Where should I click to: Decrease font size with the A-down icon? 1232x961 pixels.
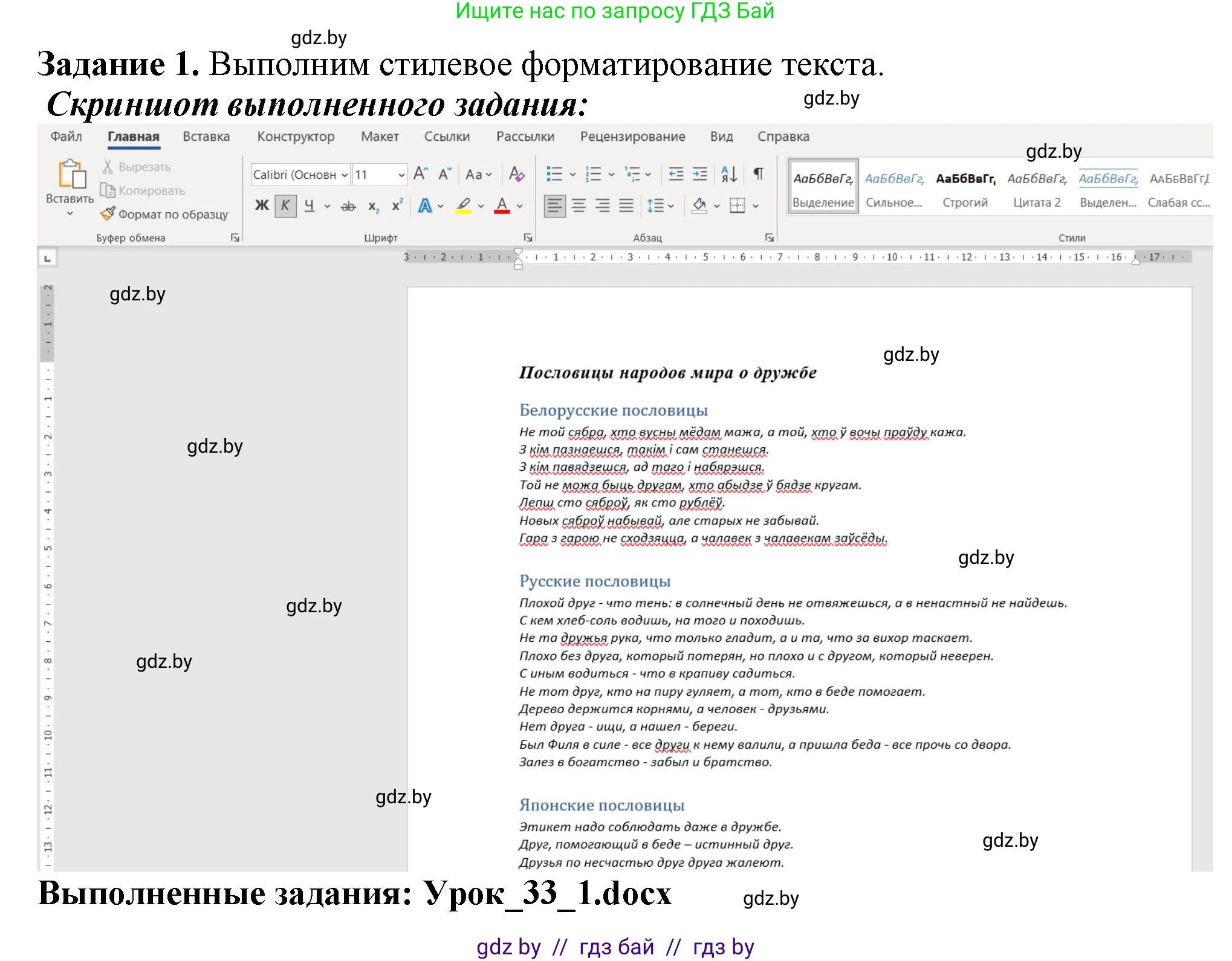(445, 174)
